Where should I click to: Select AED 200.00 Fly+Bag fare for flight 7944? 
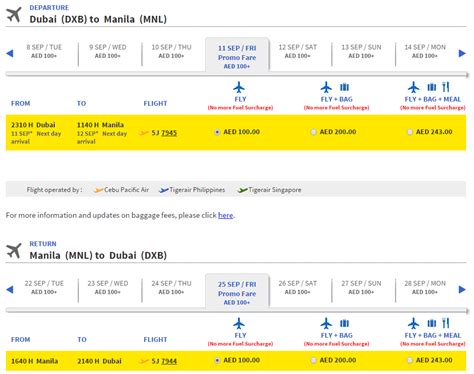click(x=313, y=360)
